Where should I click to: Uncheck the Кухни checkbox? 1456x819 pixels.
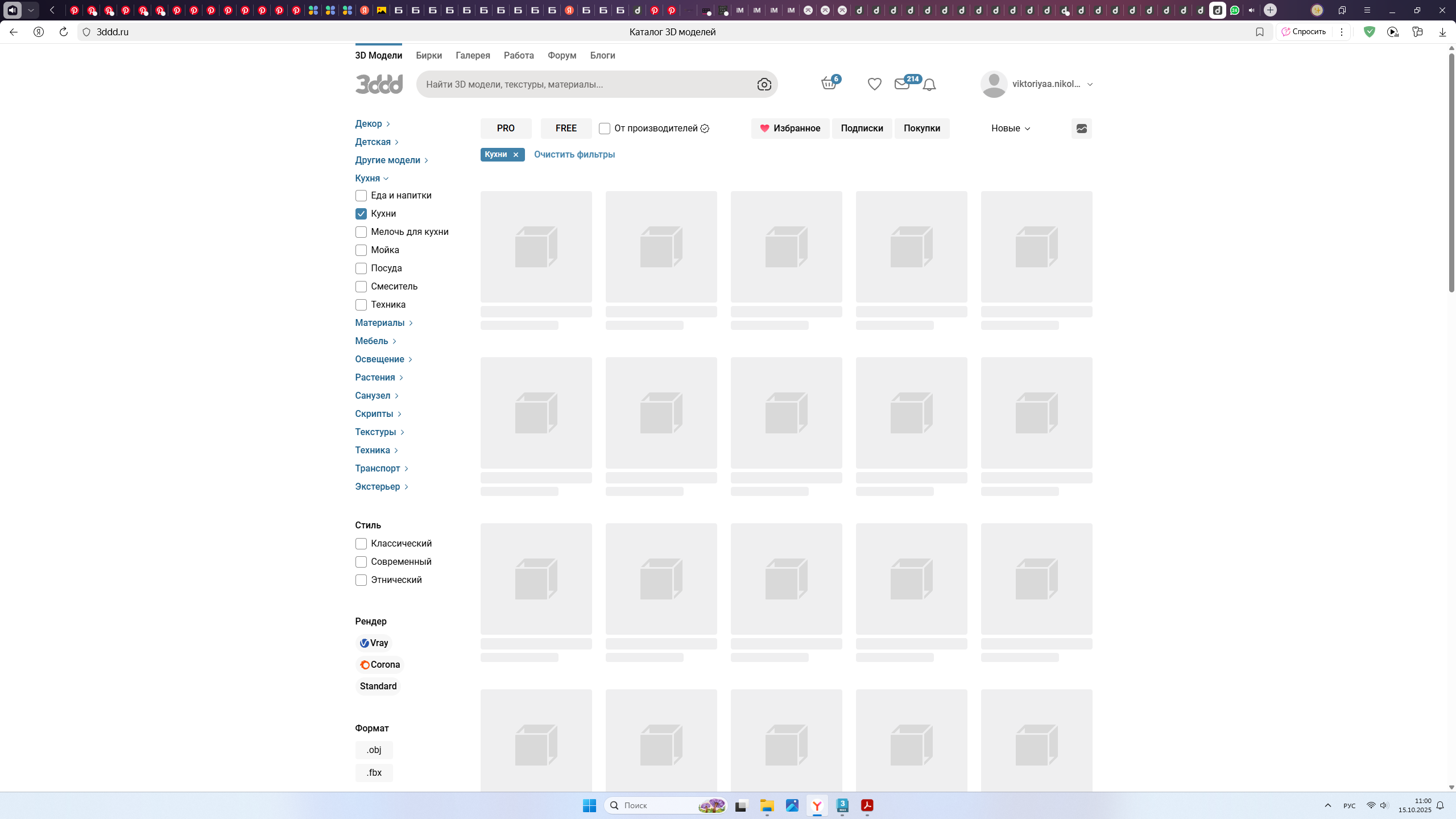(361, 214)
